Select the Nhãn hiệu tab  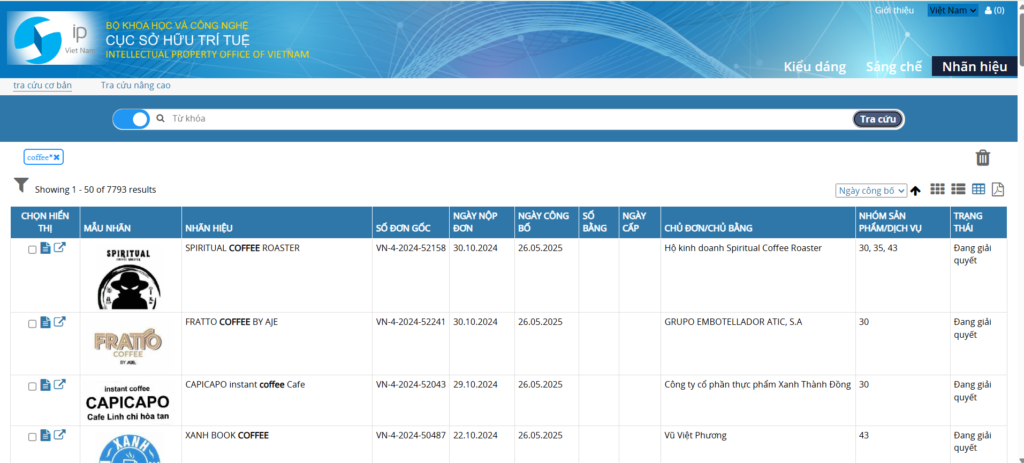point(974,67)
